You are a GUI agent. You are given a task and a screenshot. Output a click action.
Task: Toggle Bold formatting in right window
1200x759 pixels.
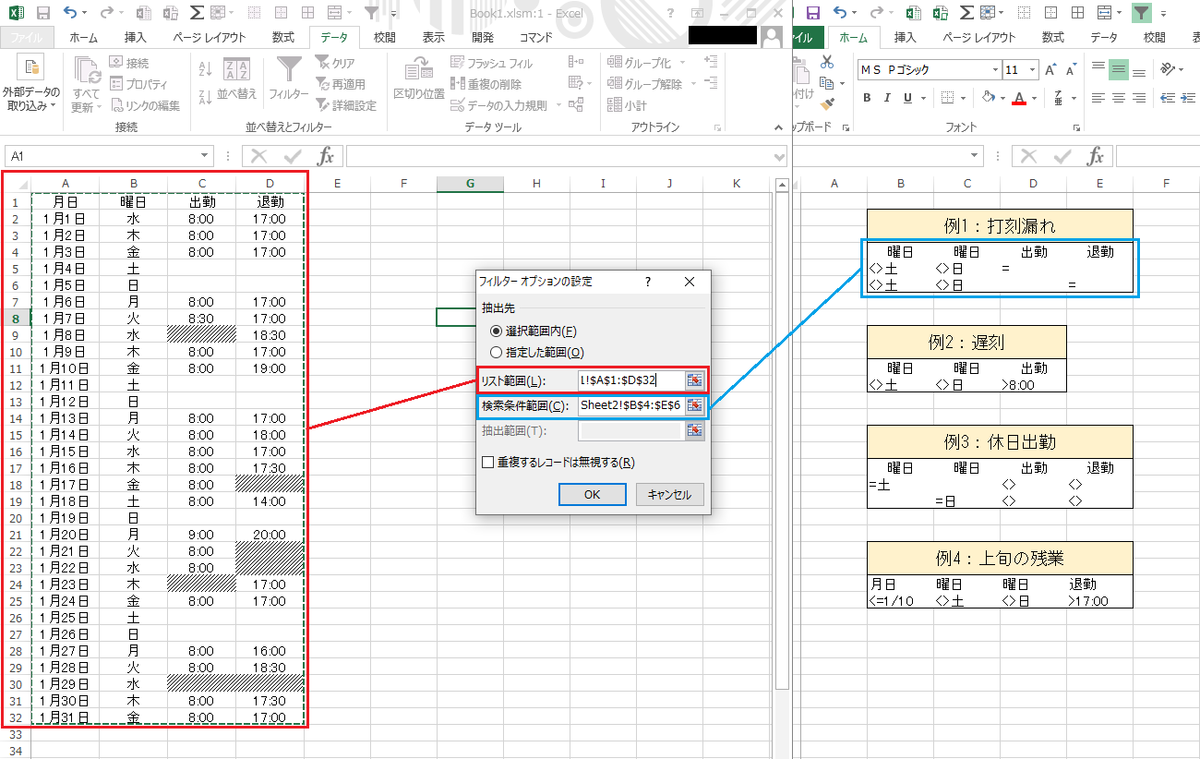click(x=868, y=98)
